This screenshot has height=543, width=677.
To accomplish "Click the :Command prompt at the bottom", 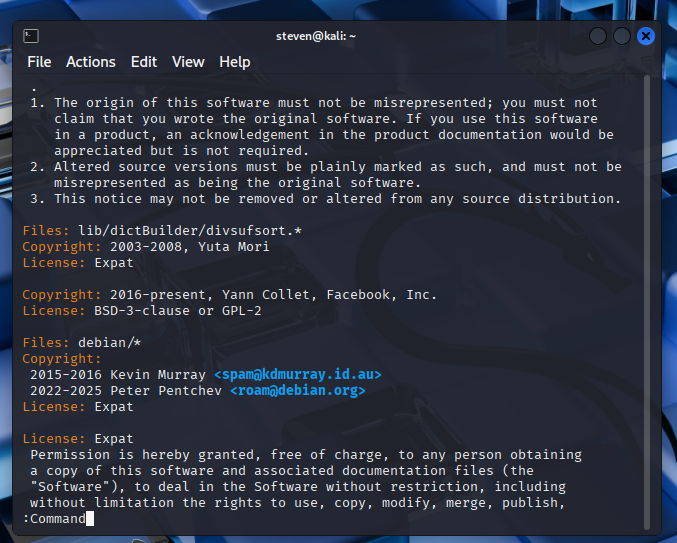I will pyautogui.click(x=54, y=518).
